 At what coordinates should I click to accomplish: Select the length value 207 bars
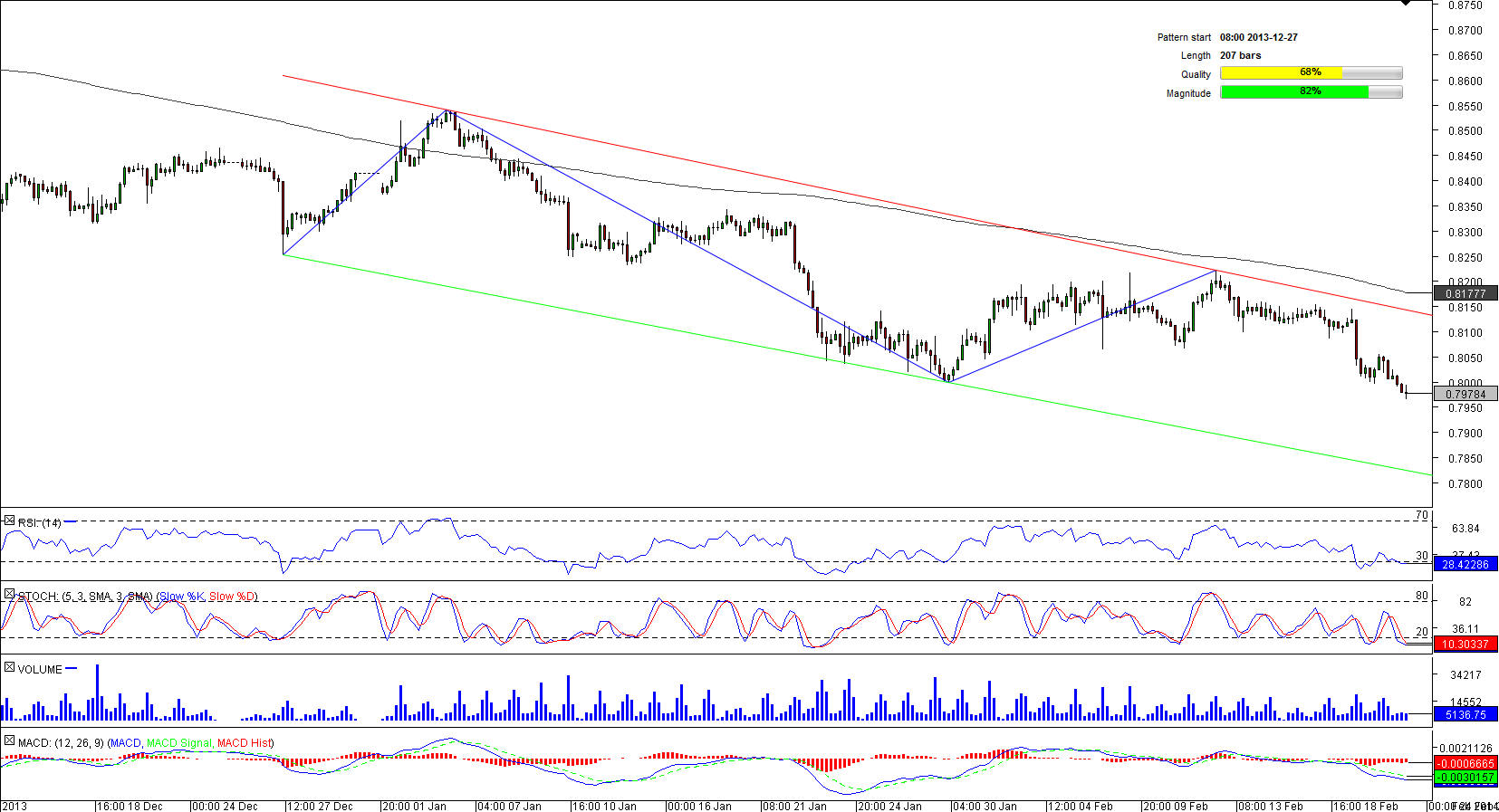(x=1240, y=55)
